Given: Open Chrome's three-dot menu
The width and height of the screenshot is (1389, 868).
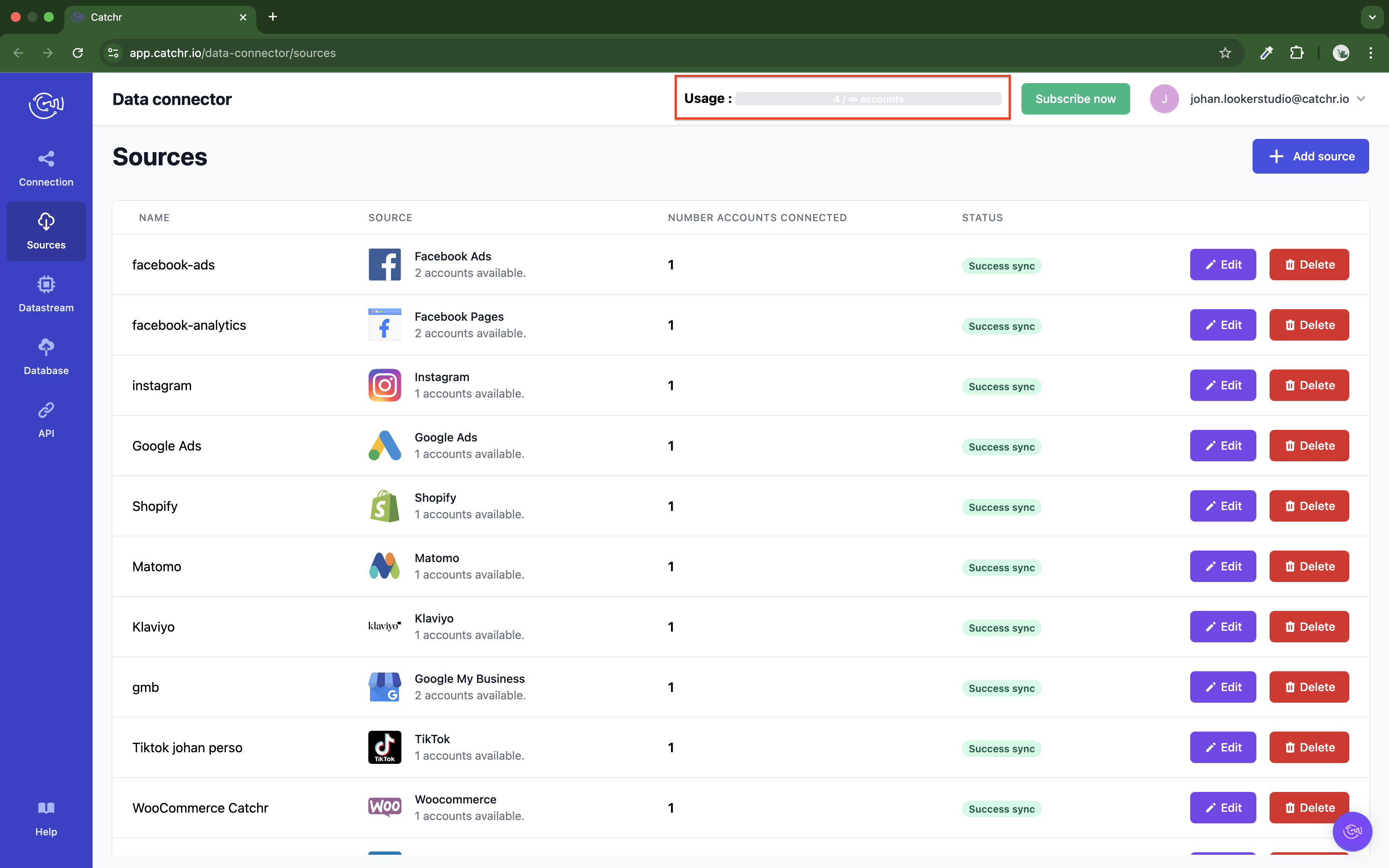Looking at the screenshot, I should [x=1371, y=53].
